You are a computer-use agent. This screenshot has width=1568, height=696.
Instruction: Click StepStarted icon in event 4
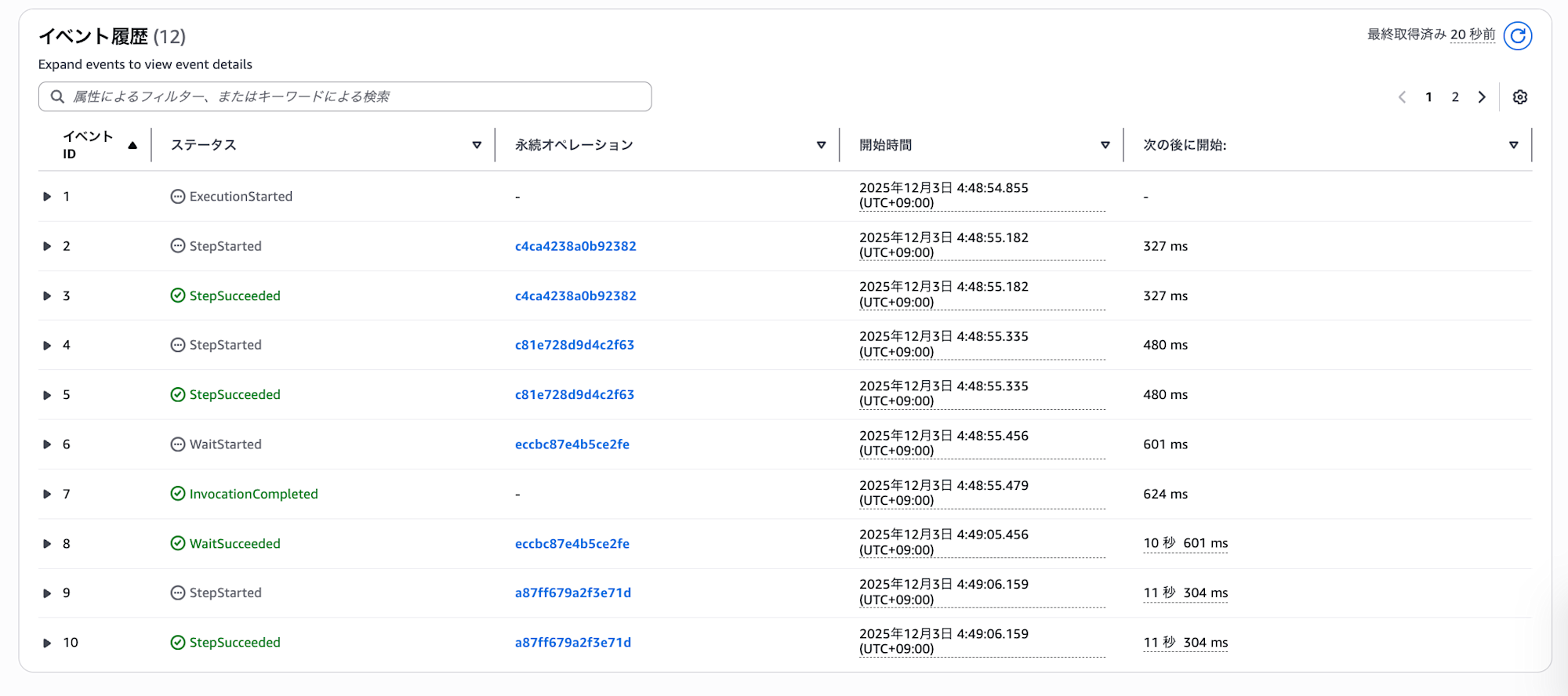pos(178,345)
